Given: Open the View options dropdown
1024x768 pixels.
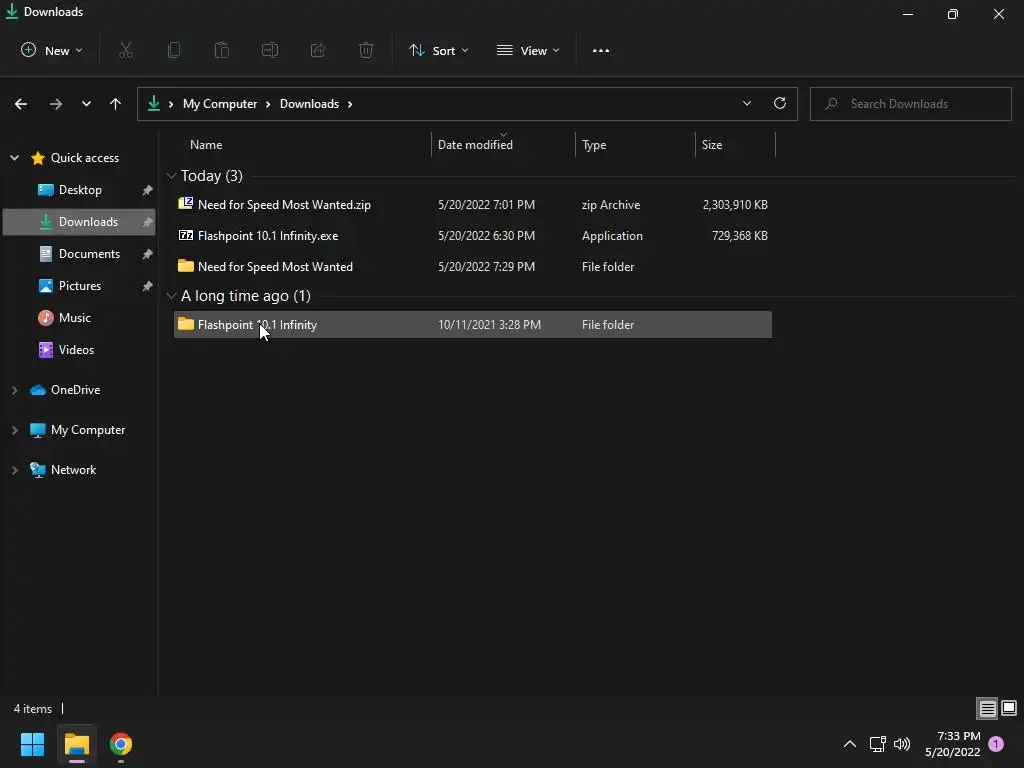Looking at the screenshot, I should (528, 50).
